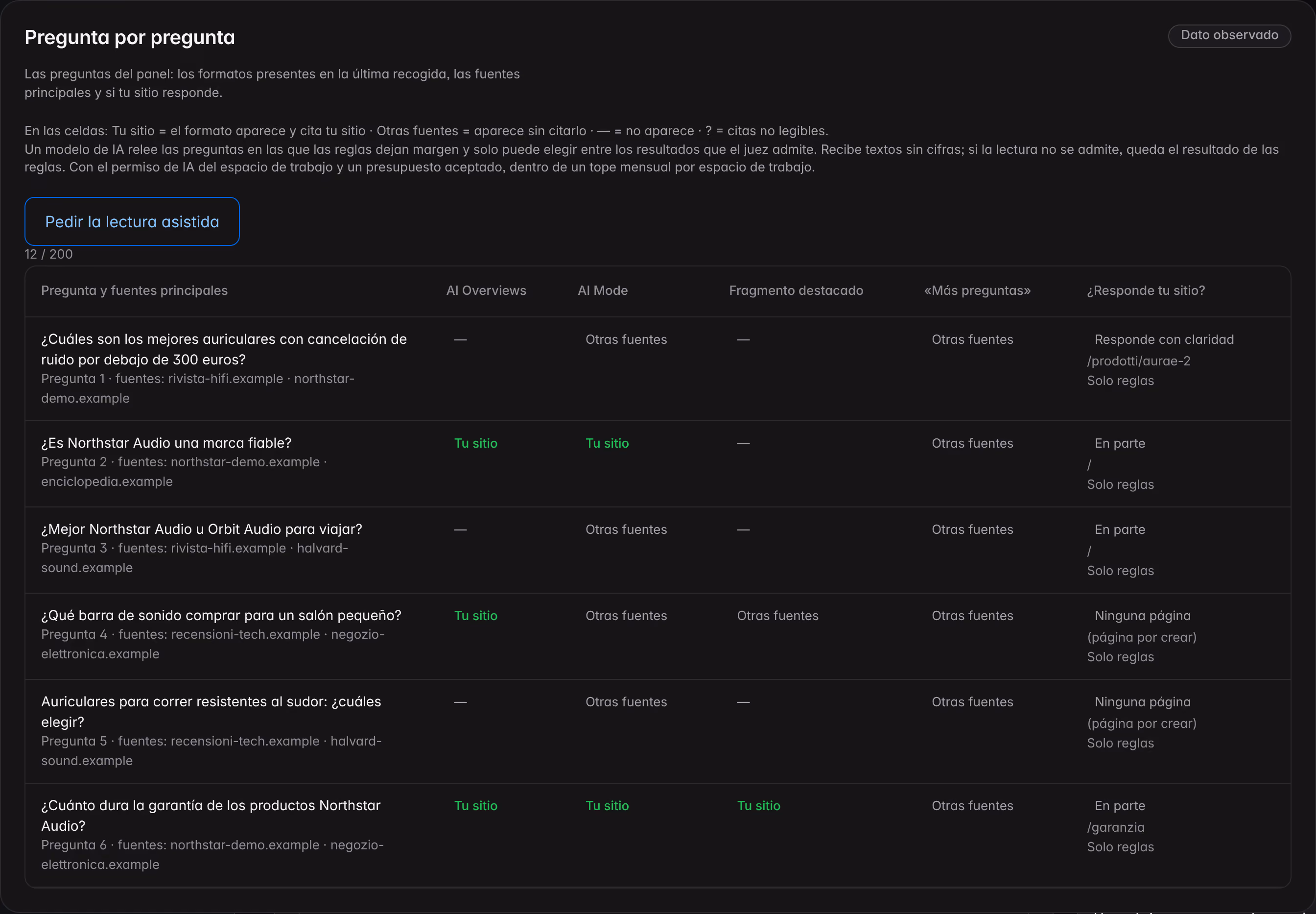Viewport: 1316px width, 914px height.
Task: Click the 'AI Mode' column header
Action: click(603, 291)
